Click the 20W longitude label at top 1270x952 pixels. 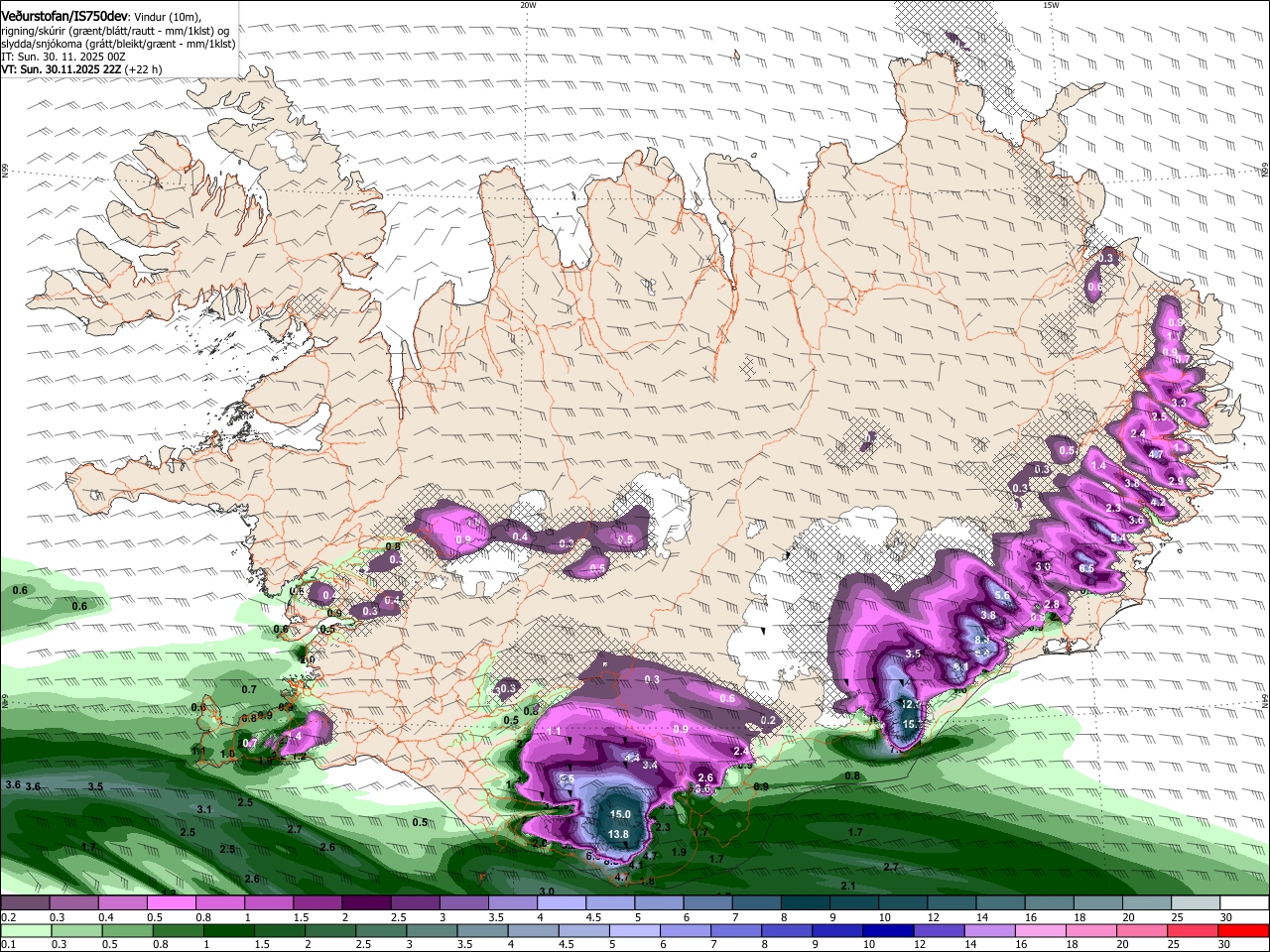528,5
